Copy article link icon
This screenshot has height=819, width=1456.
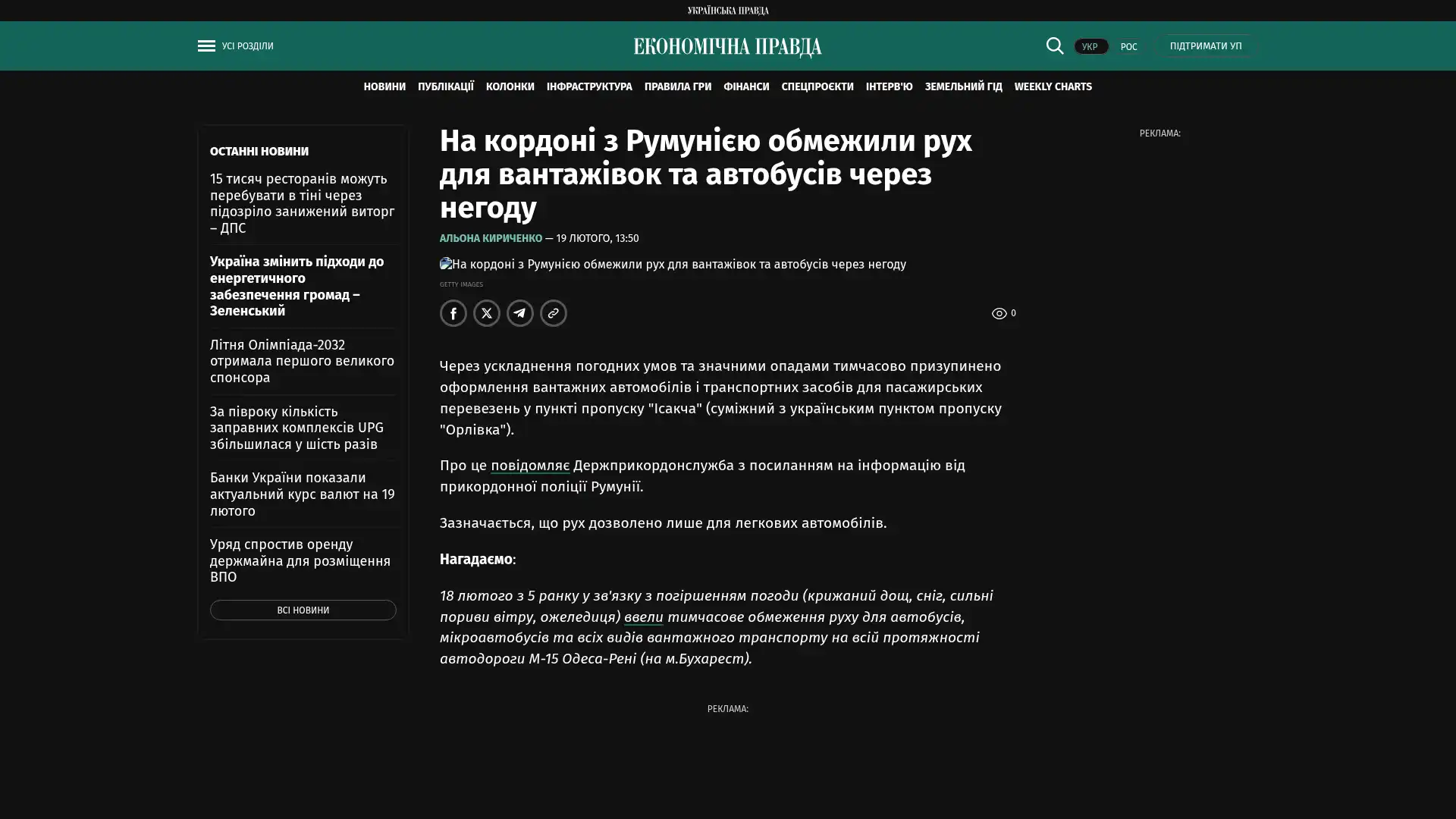554,313
